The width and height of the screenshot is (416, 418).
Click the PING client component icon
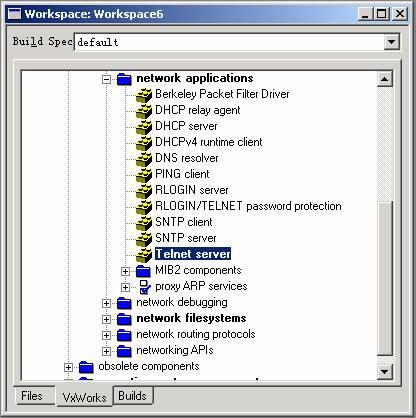pos(144,175)
